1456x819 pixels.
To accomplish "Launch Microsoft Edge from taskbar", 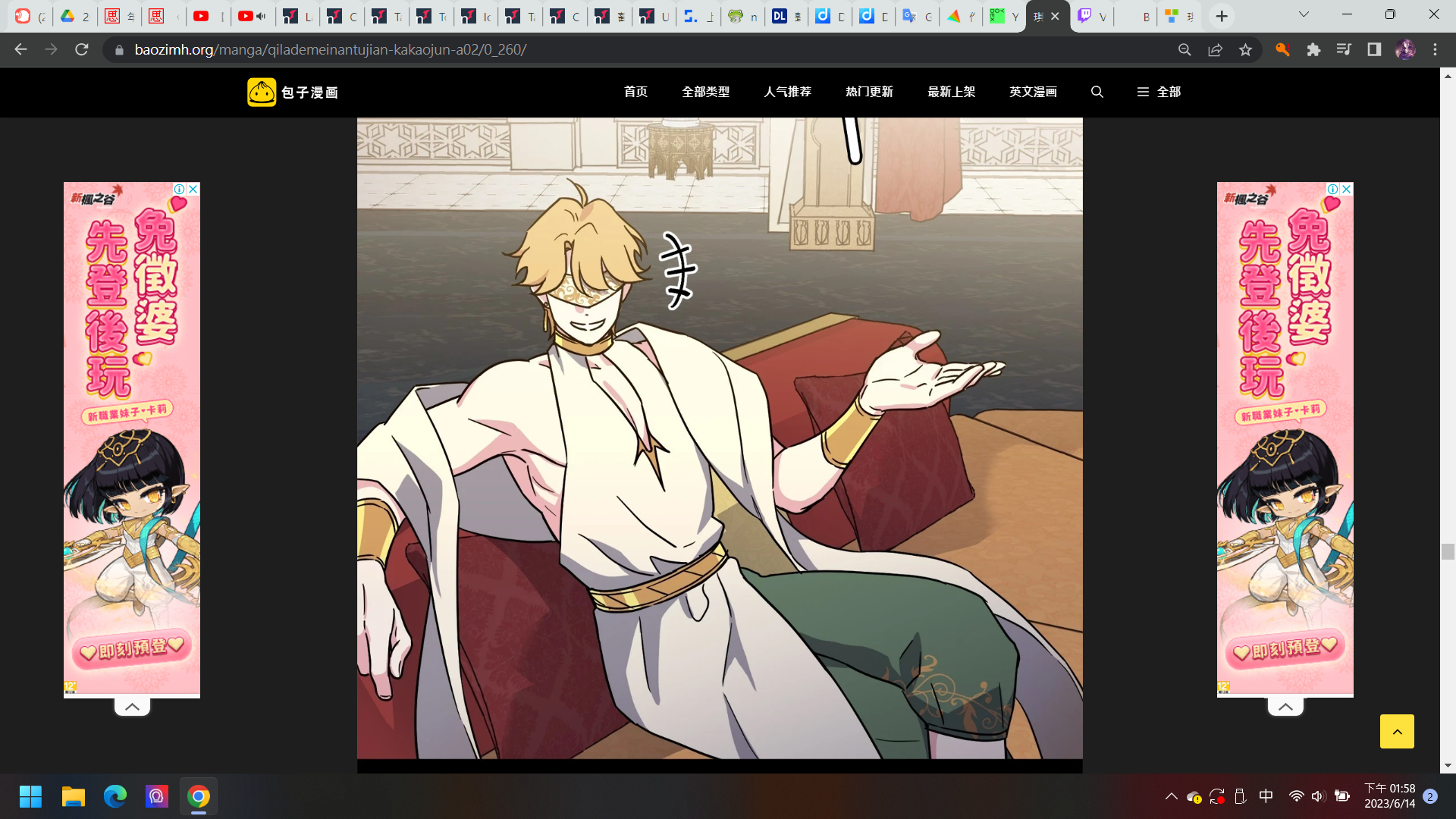I will pyautogui.click(x=115, y=796).
